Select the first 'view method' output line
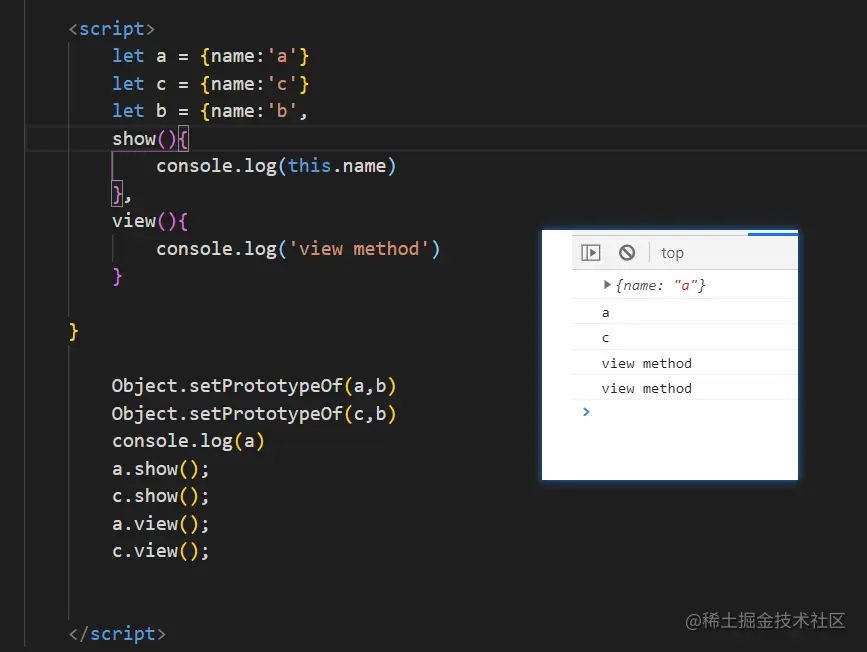Viewport: 867px width, 652px height. tap(646, 363)
